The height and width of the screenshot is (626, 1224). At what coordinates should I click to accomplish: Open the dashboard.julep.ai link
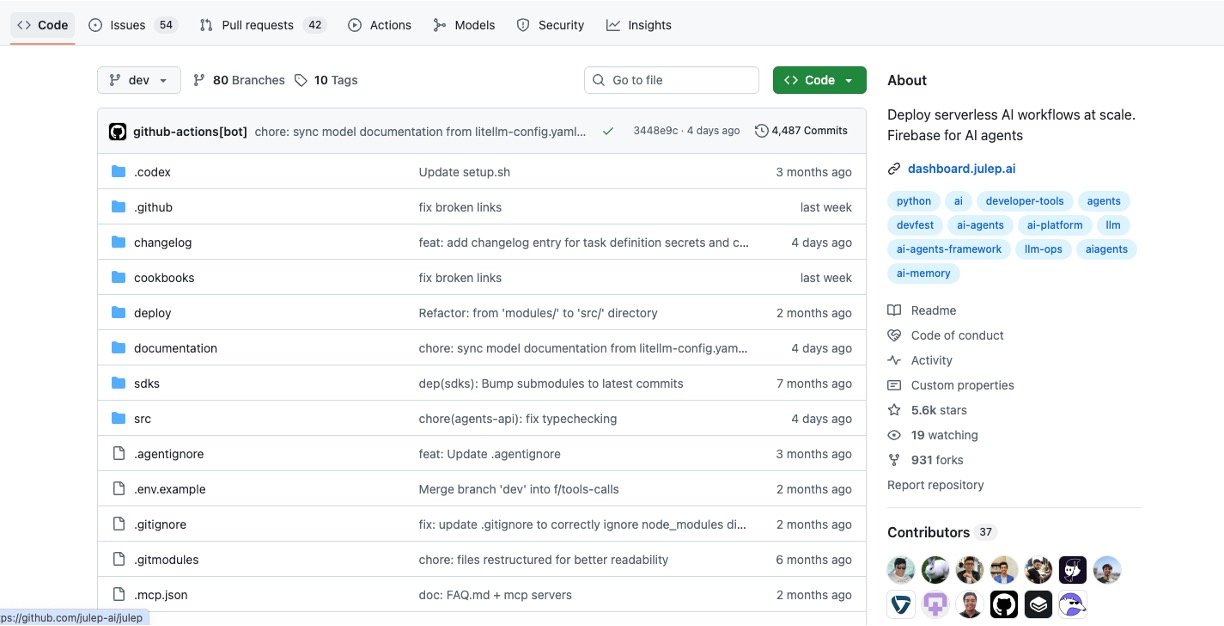point(961,169)
